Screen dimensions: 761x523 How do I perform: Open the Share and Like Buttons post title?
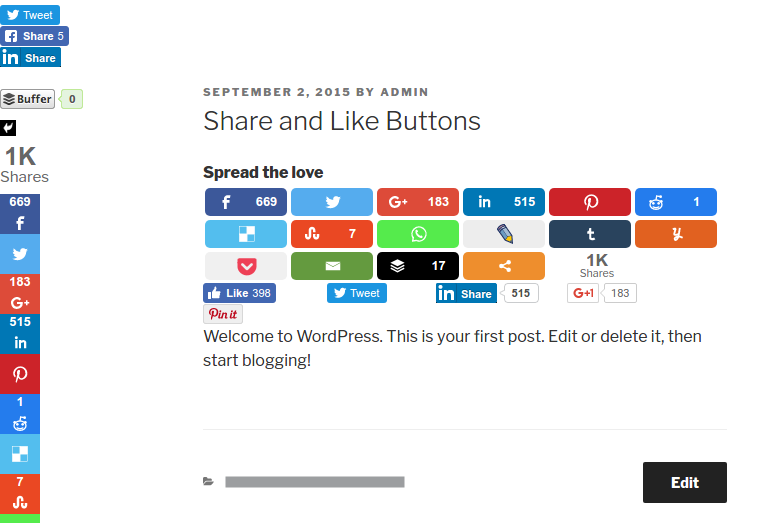pos(342,122)
